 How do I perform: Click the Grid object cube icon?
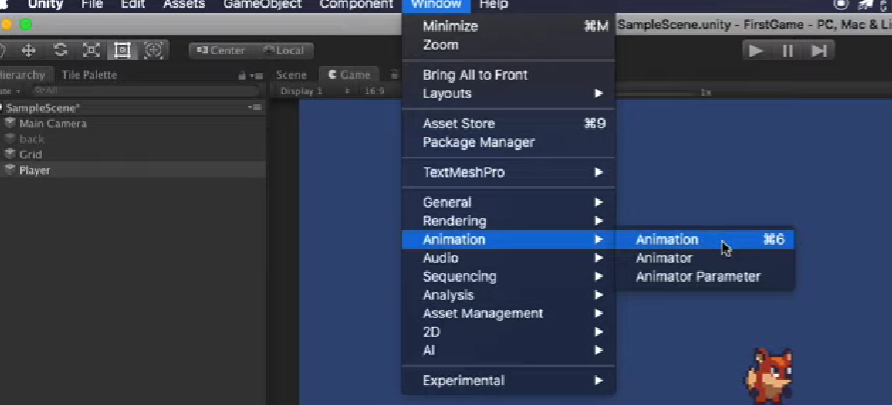(x=10, y=154)
